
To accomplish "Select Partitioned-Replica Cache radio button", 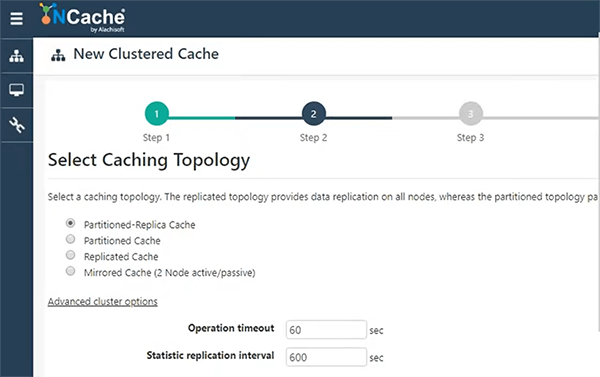I will tap(70, 223).
